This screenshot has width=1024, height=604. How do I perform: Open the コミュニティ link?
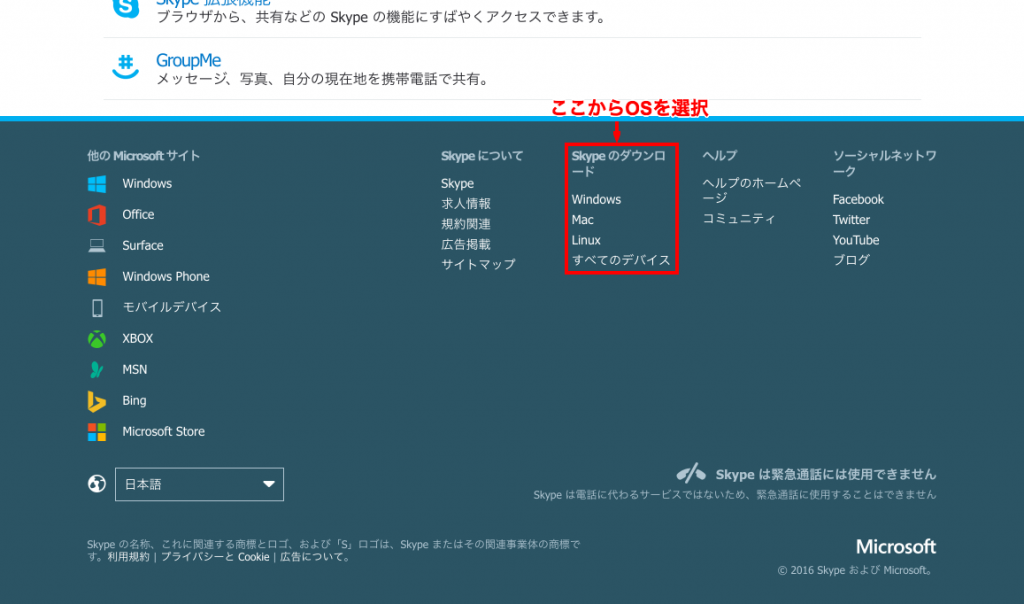739,219
